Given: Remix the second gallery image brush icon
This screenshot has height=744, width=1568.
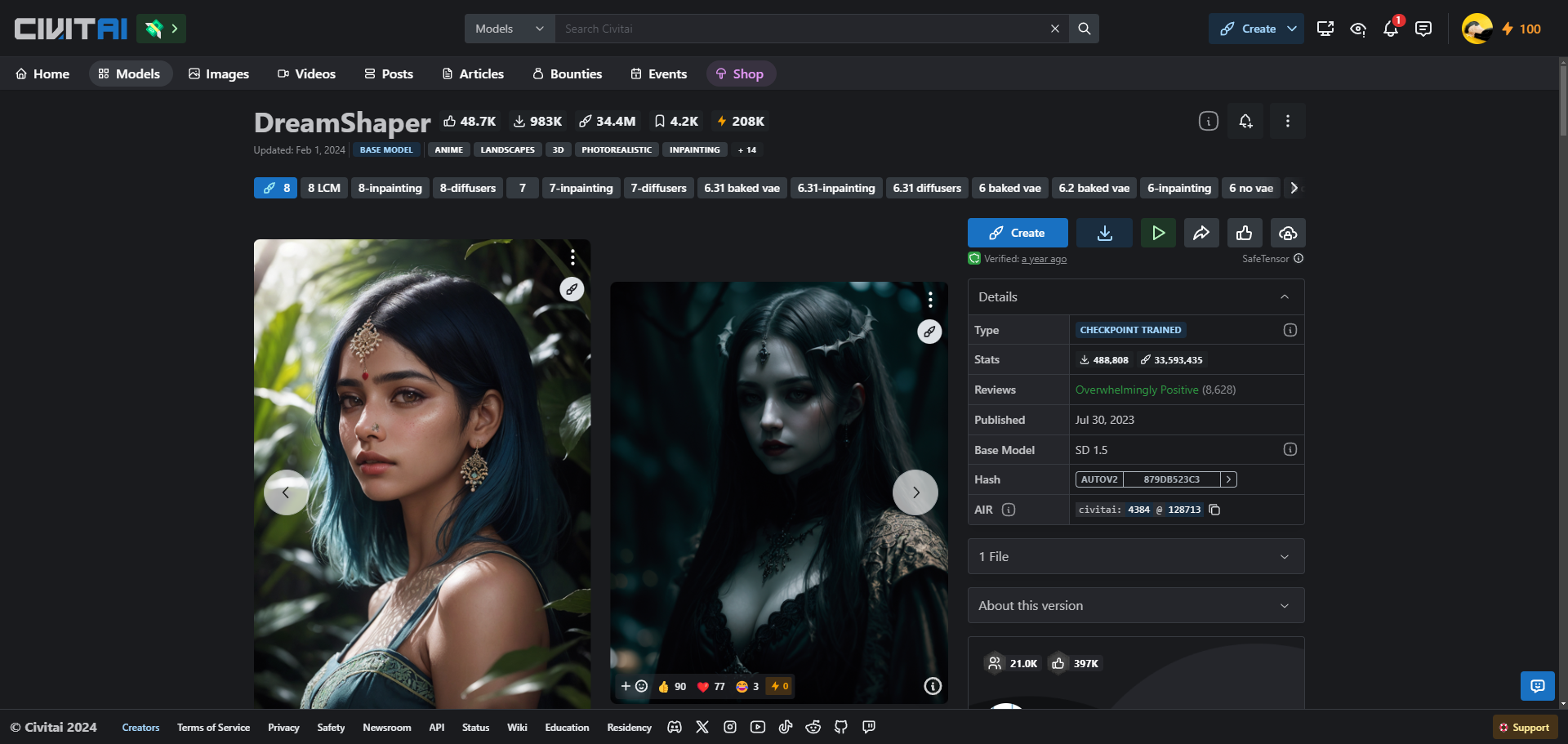Looking at the screenshot, I should click(x=929, y=332).
